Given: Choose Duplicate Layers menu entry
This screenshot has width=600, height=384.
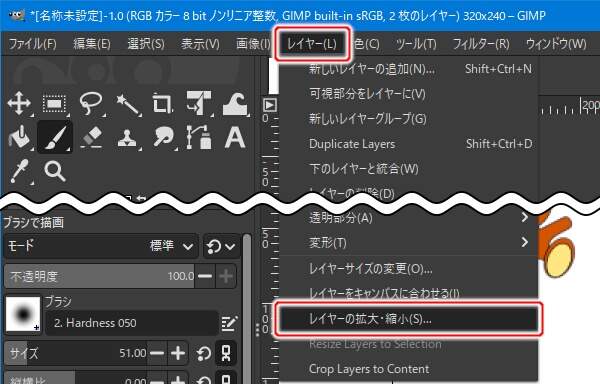Looking at the screenshot, I should click(x=409, y=144).
